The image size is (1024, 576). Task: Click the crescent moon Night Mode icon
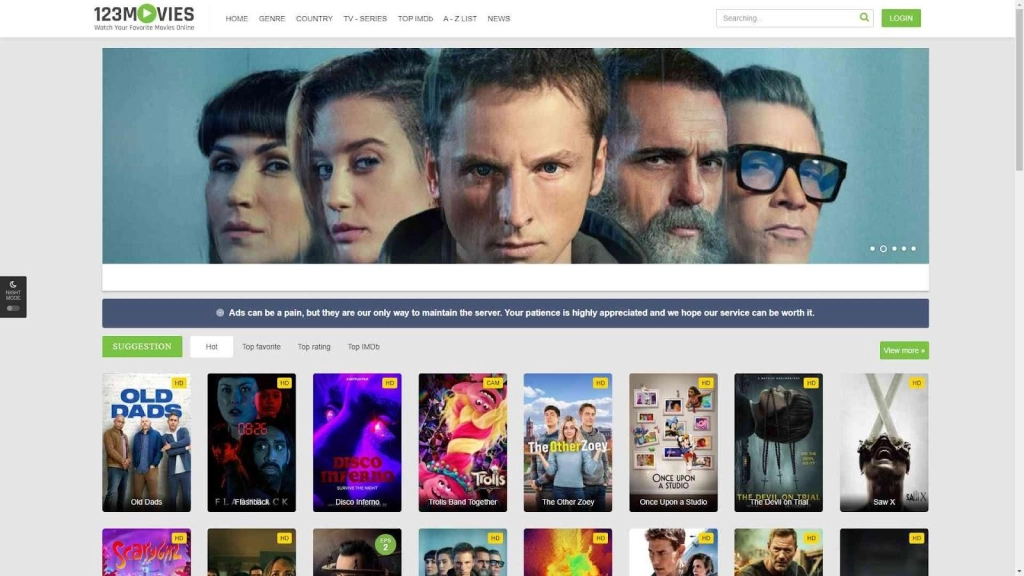tap(13, 285)
